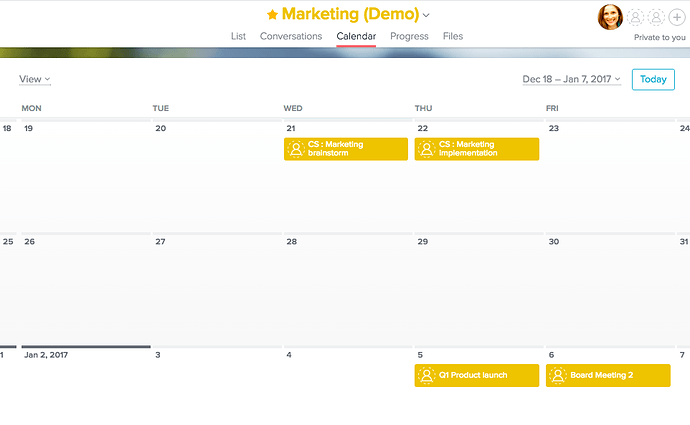Click assignee icon on Board Meeting 2 task
The height and width of the screenshot is (425, 690).
click(558, 375)
